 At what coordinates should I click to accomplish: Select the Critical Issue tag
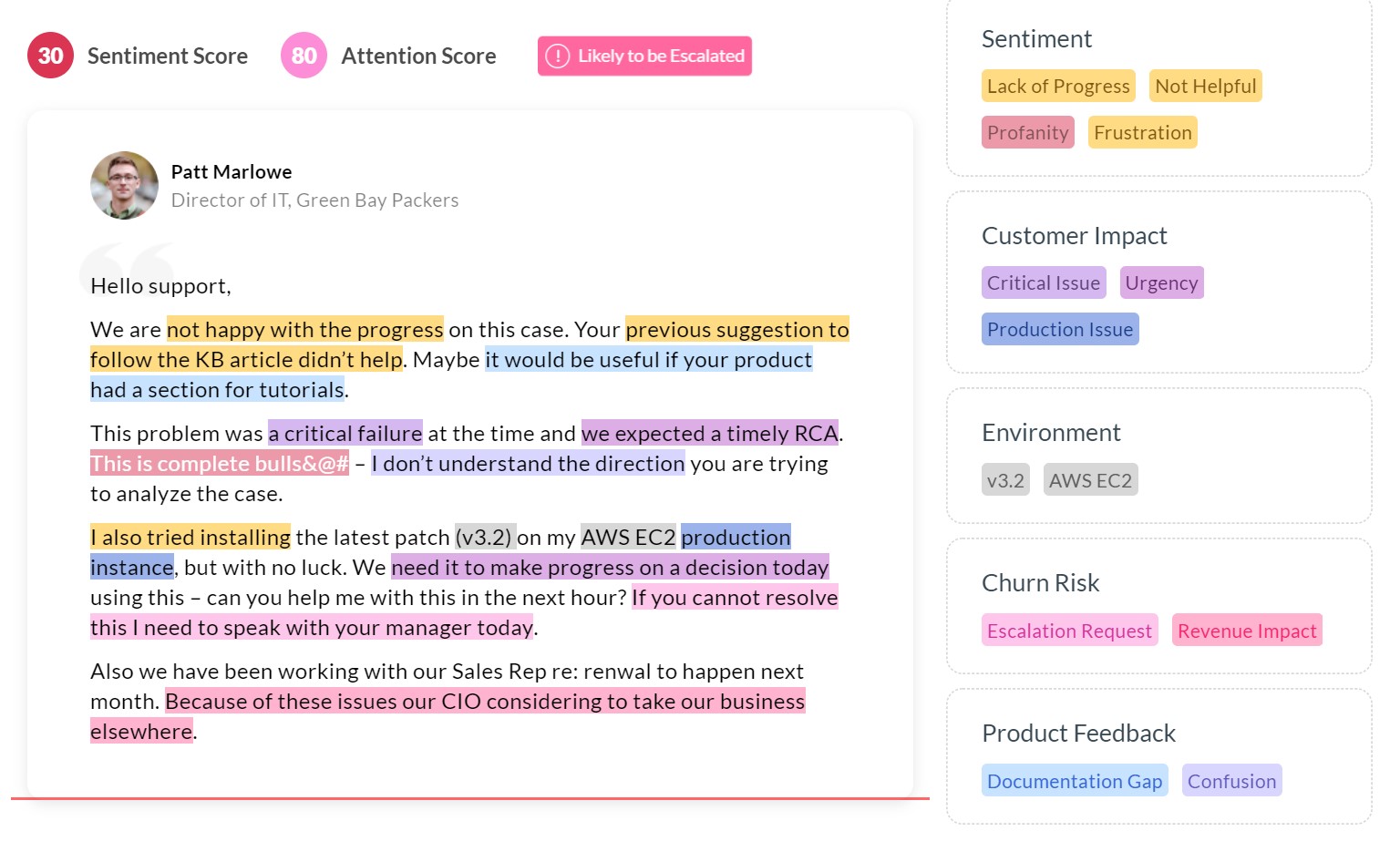(x=1044, y=283)
